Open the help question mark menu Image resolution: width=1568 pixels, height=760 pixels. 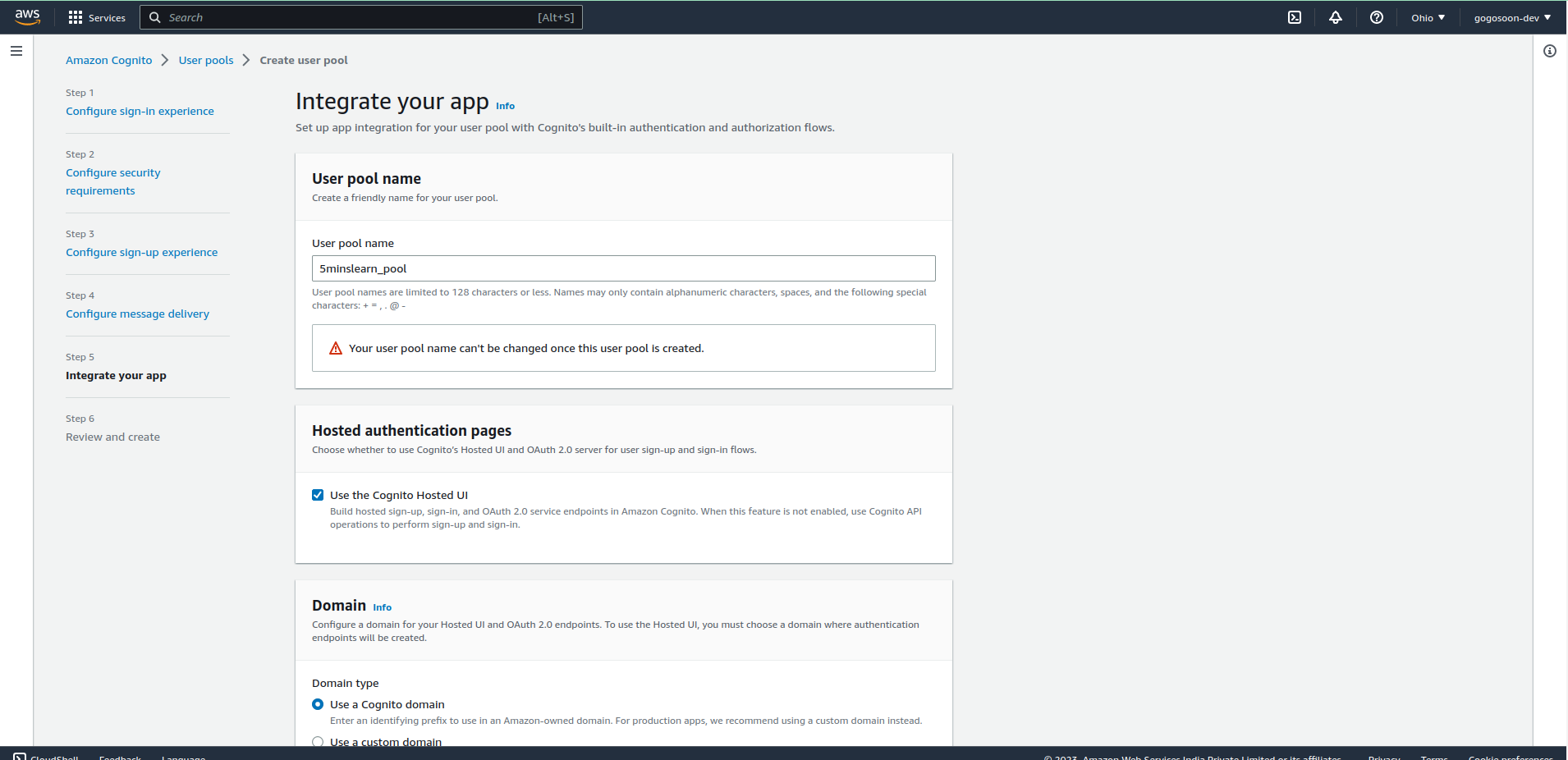click(1377, 17)
